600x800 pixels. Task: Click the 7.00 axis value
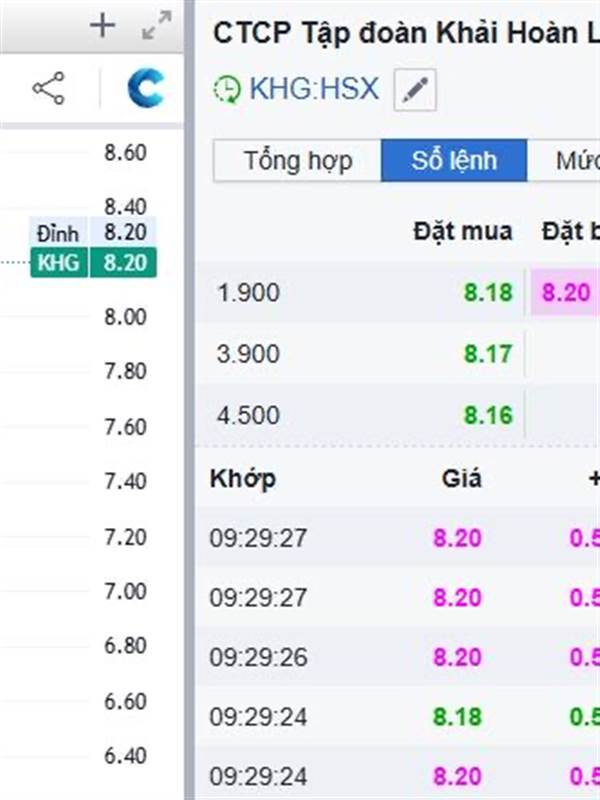coord(126,591)
